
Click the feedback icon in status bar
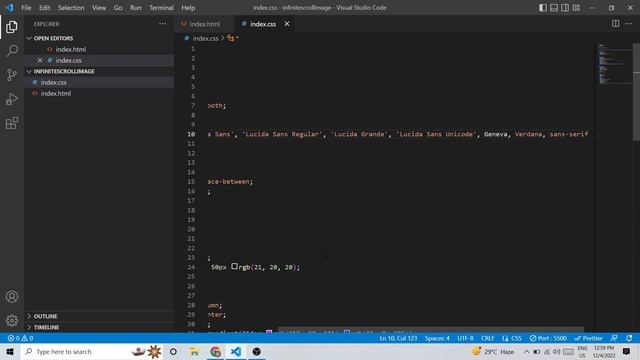(614, 338)
